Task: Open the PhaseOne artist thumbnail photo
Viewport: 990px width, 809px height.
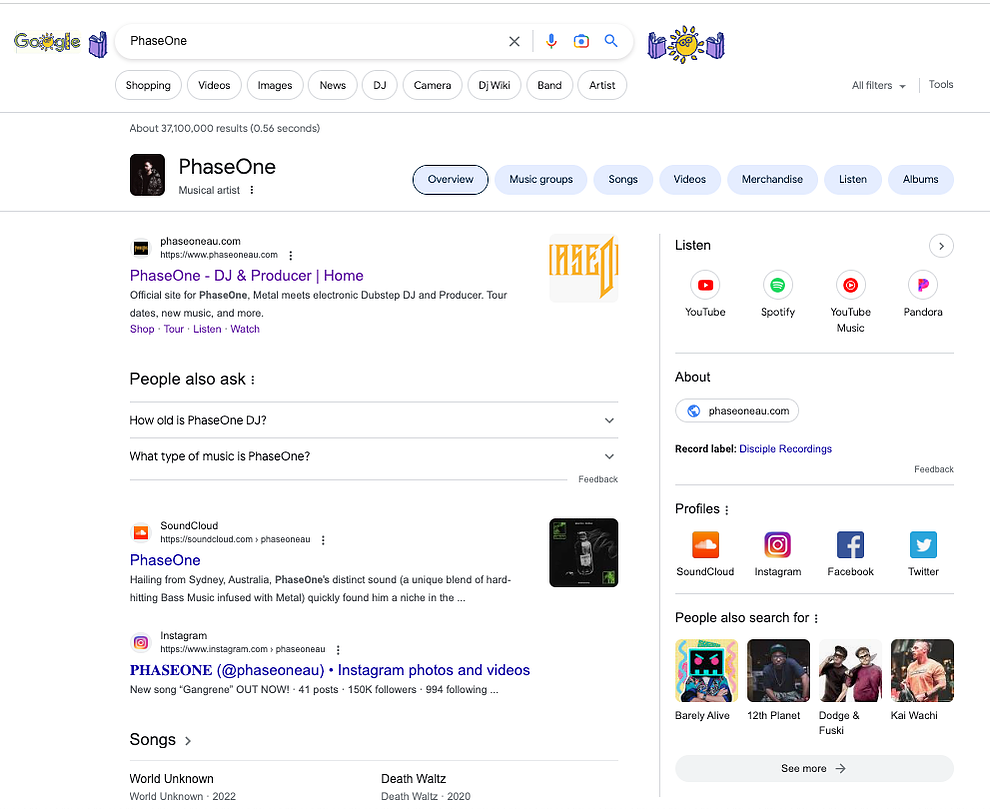Action: pos(147,175)
